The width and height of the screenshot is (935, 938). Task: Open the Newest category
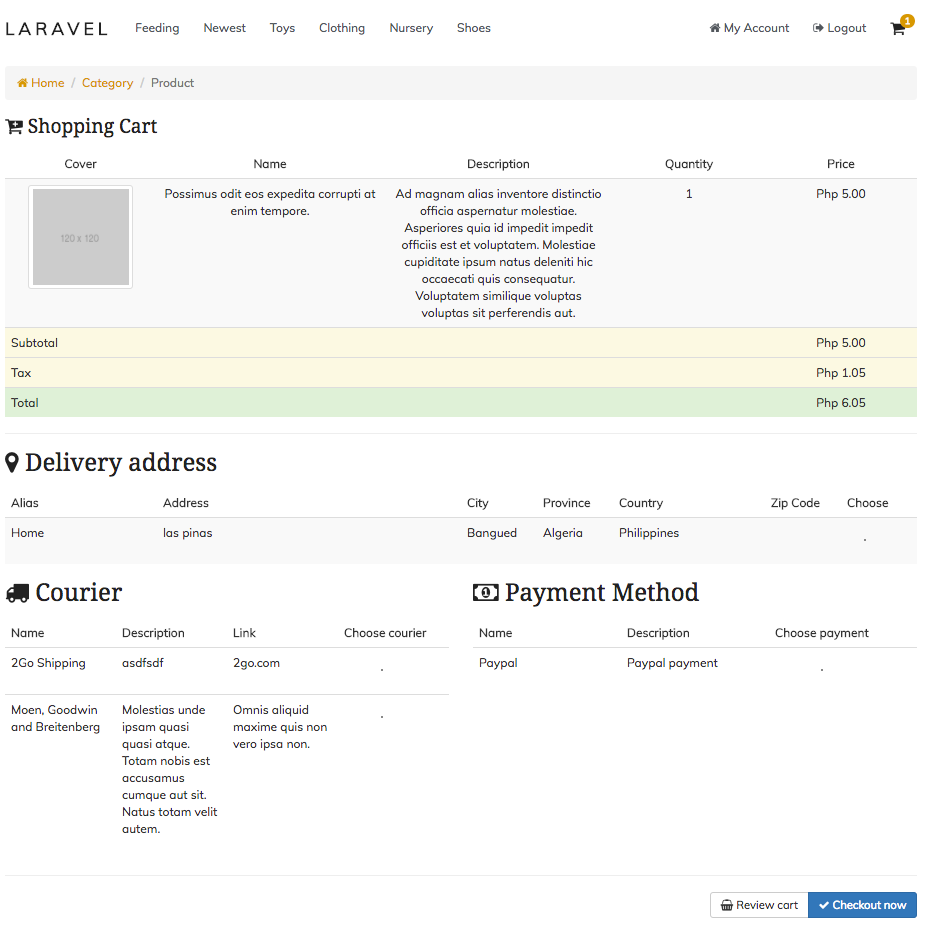coord(224,28)
